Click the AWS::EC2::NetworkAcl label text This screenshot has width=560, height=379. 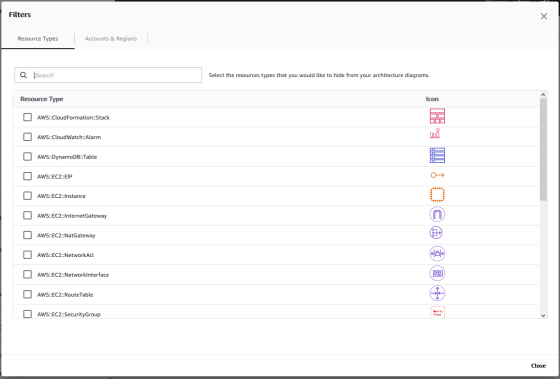[66, 255]
